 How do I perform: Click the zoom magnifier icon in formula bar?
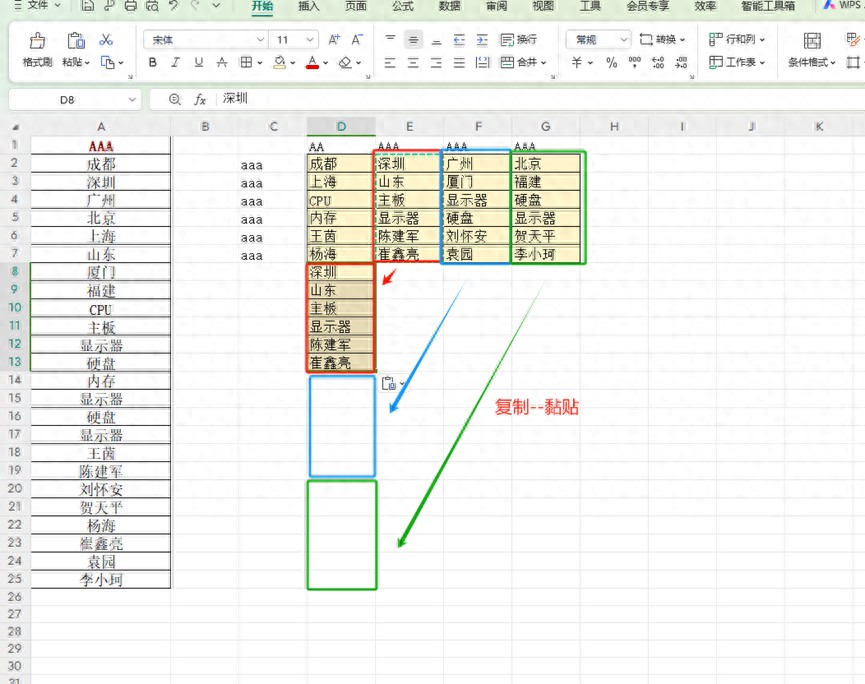[x=175, y=99]
